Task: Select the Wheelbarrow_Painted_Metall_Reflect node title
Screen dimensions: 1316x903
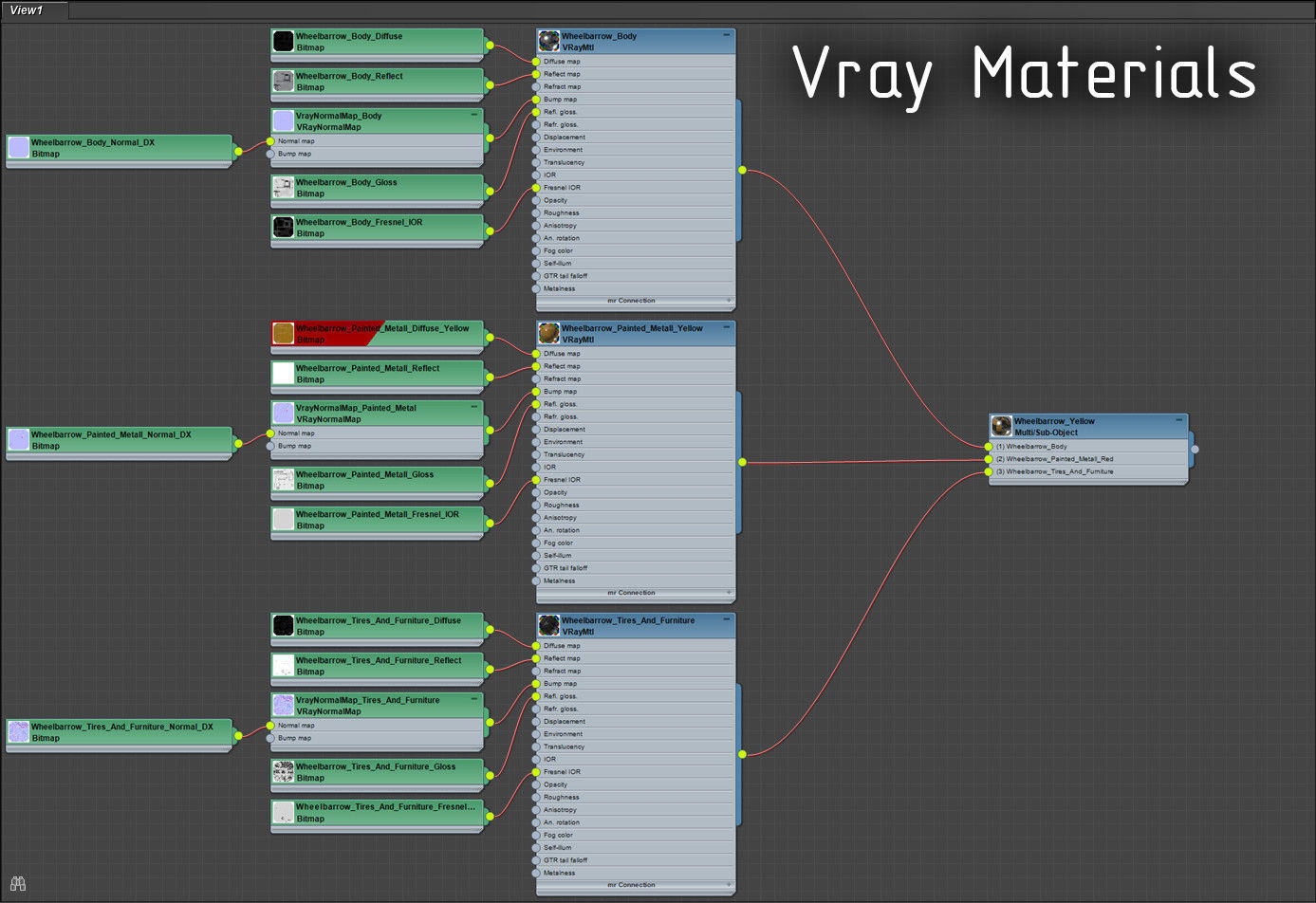Action: 367,368
